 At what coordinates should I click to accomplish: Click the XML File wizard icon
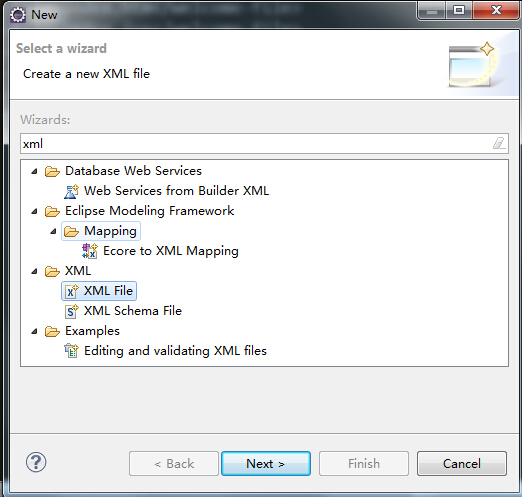[x=71, y=291]
